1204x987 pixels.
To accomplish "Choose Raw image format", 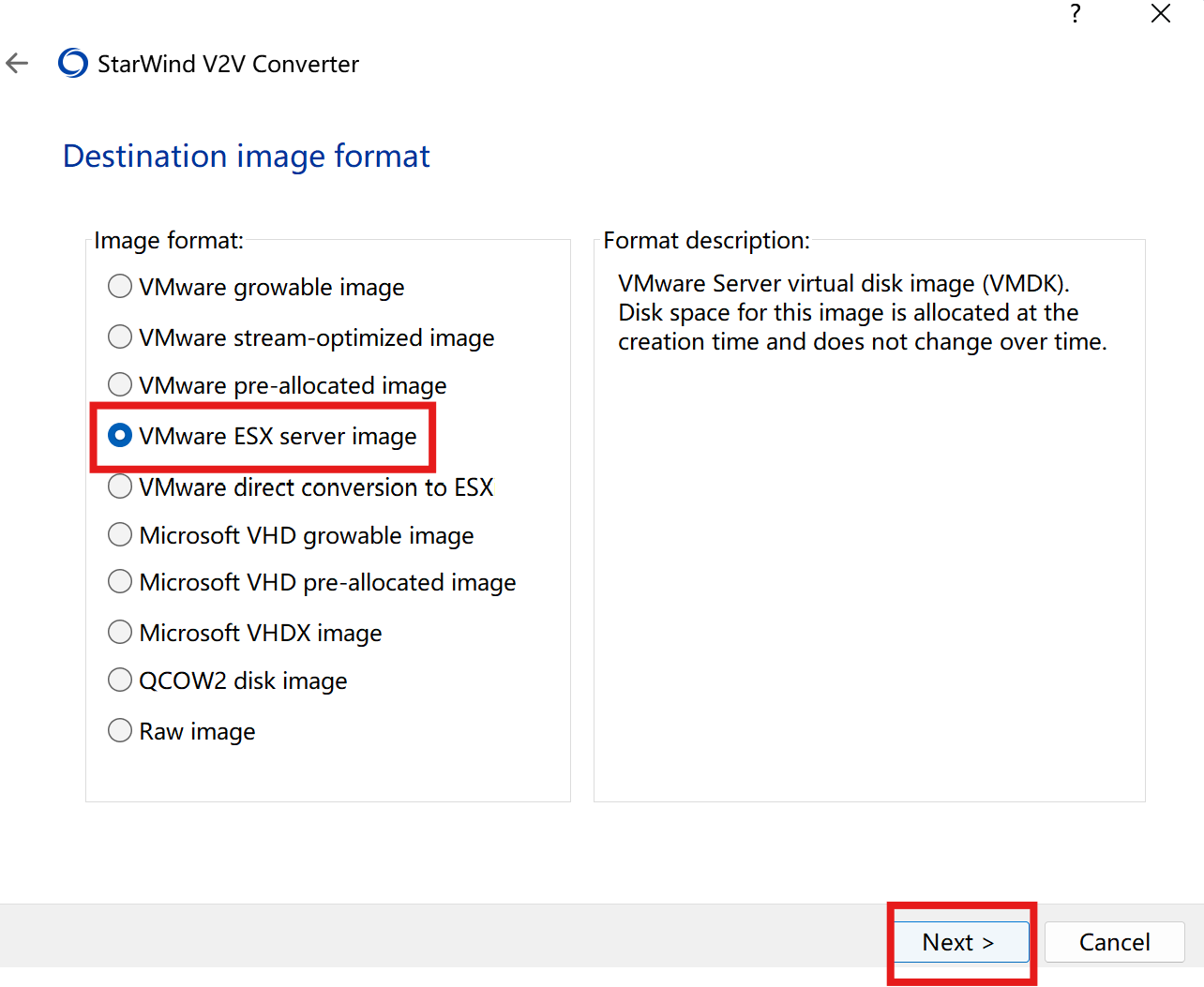I will (x=182, y=731).
